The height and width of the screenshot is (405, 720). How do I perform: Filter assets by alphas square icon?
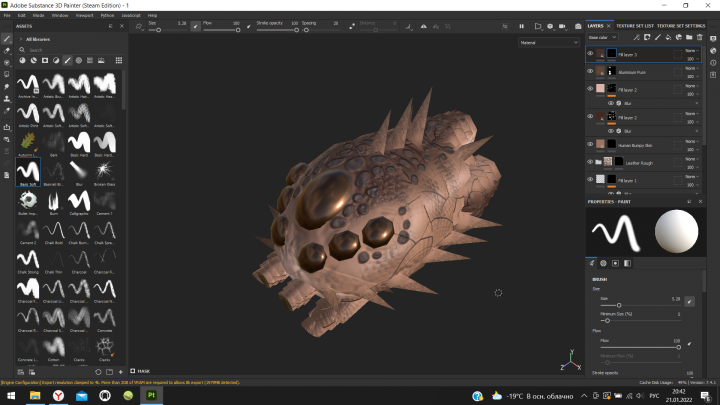pyautogui.click(x=45, y=60)
